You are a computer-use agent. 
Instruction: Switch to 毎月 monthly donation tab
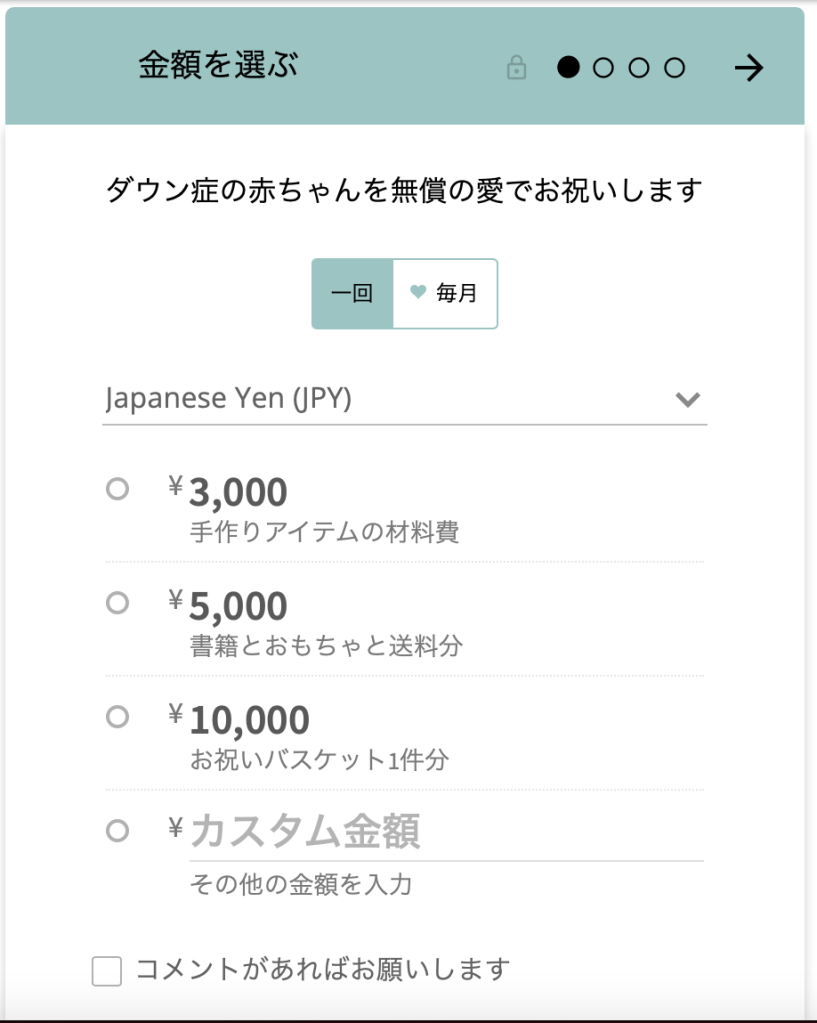446,294
